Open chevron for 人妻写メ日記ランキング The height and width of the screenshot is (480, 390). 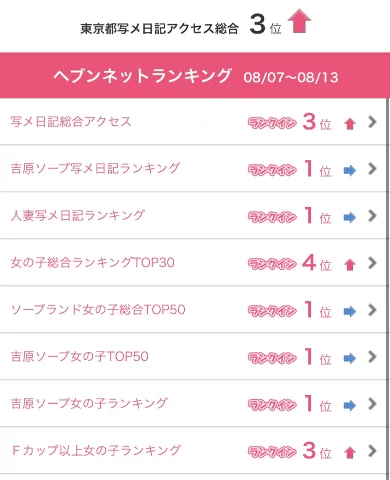[x=372, y=216]
